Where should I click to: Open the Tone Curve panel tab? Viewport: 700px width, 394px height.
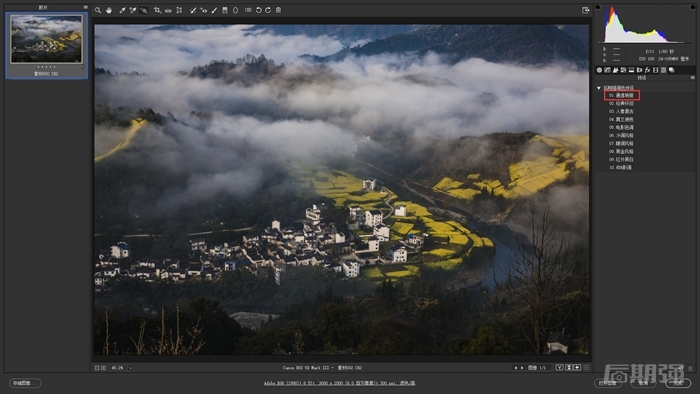click(x=608, y=70)
